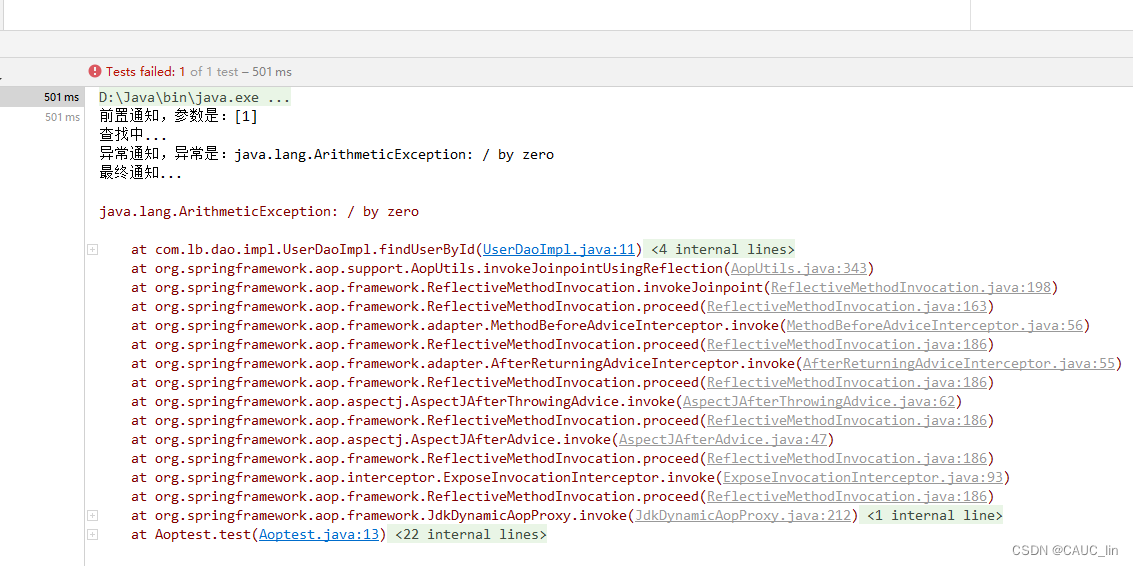The image size is (1133, 566).
Task: Click the '前置通知，参数是：[1]' output line
Action: tap(178, 116)
